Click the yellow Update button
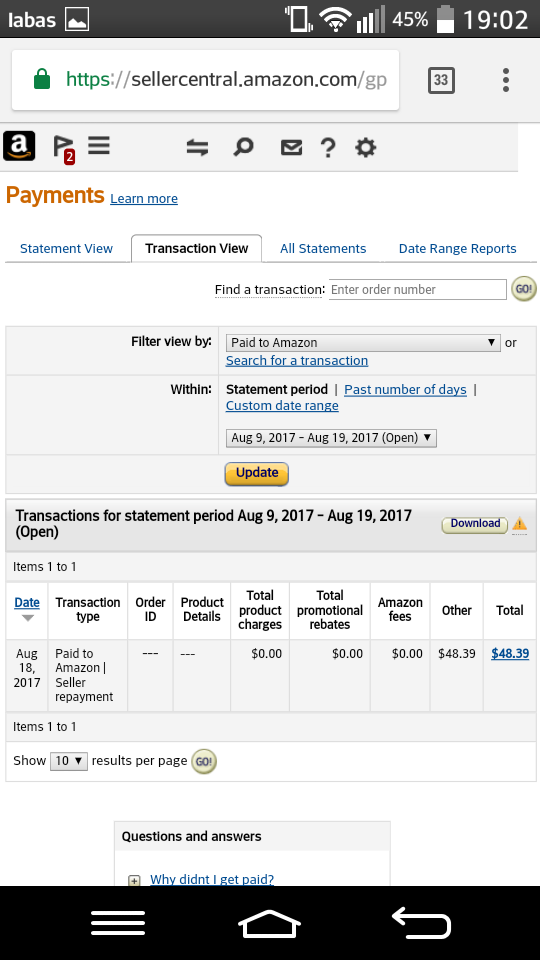 (257, 473)
